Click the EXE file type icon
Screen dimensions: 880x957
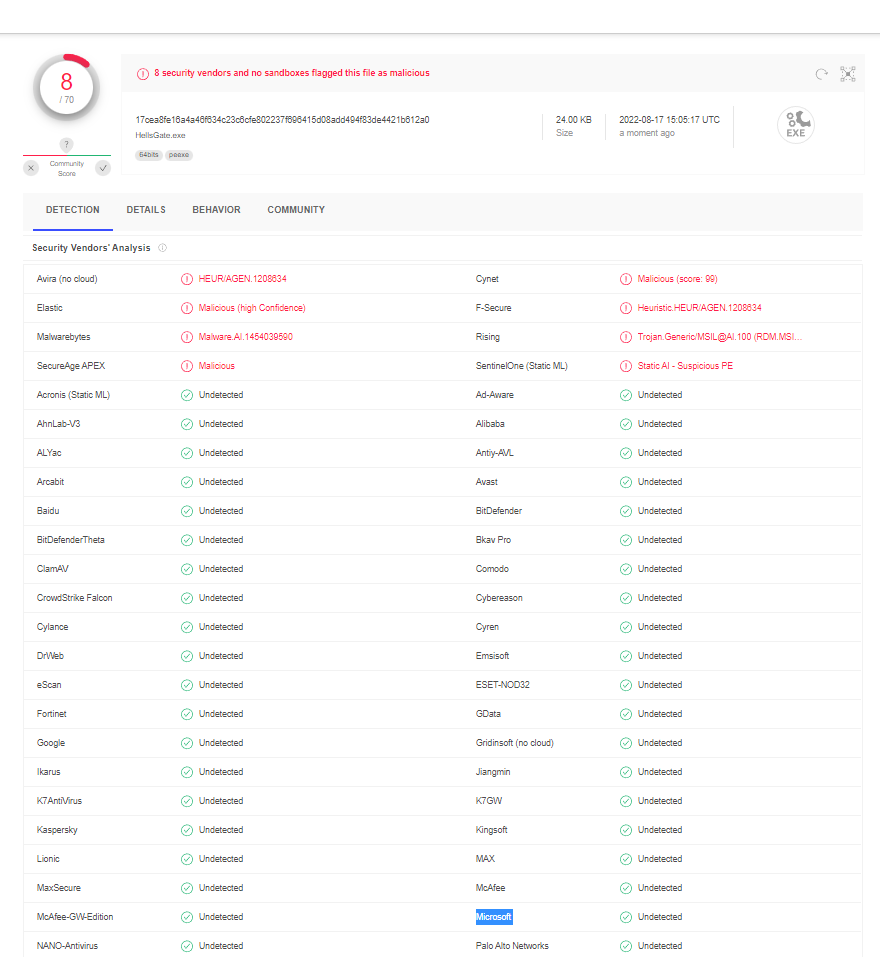point(796,125)
